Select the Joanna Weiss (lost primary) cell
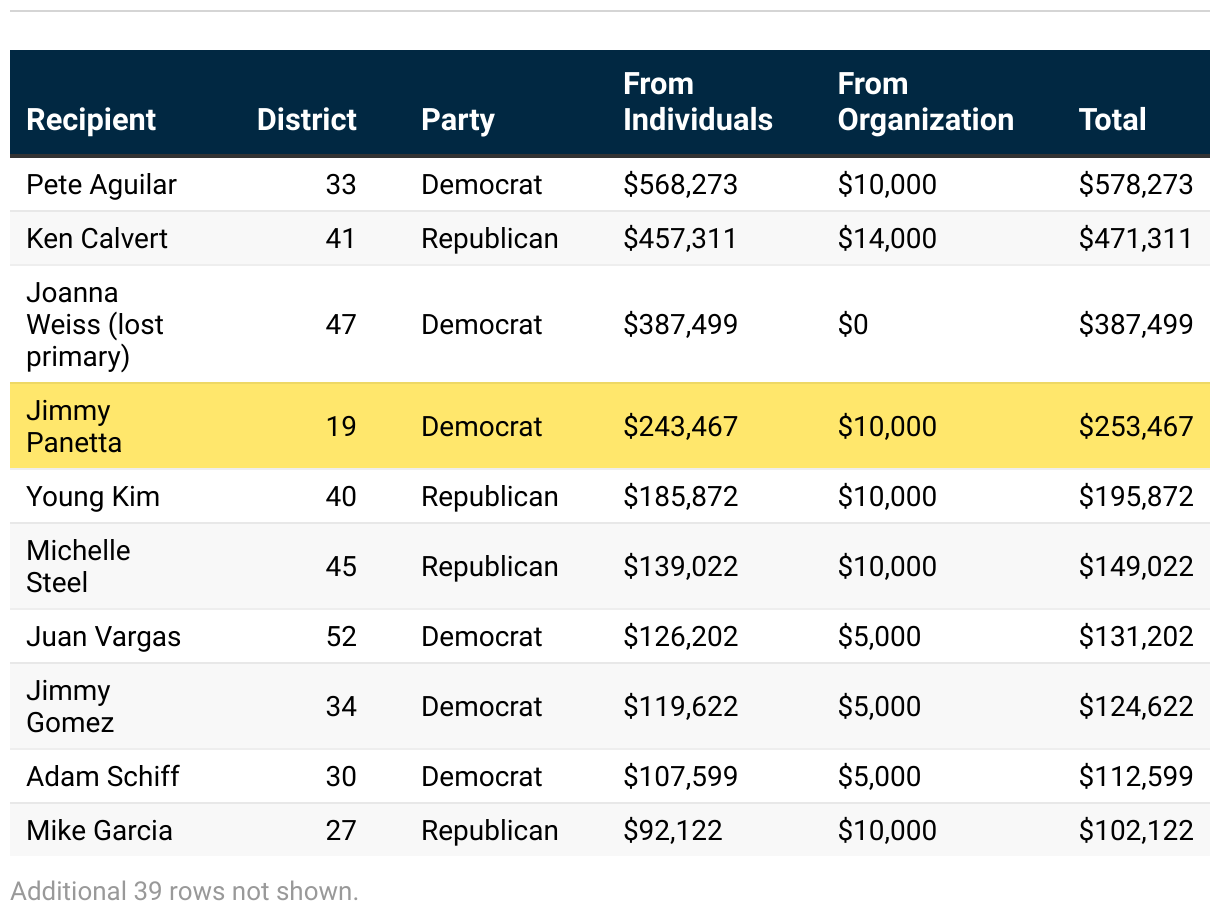This screenshot has height=916, width=1220. pos(95,325)
